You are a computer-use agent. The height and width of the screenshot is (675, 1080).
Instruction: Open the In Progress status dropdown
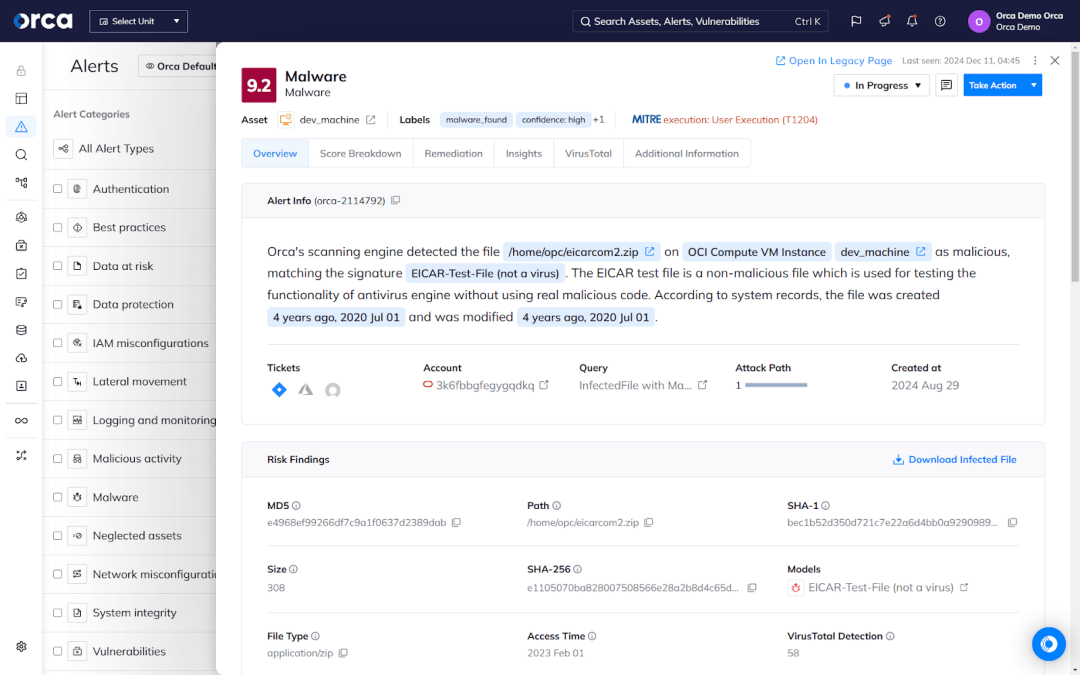882,85
